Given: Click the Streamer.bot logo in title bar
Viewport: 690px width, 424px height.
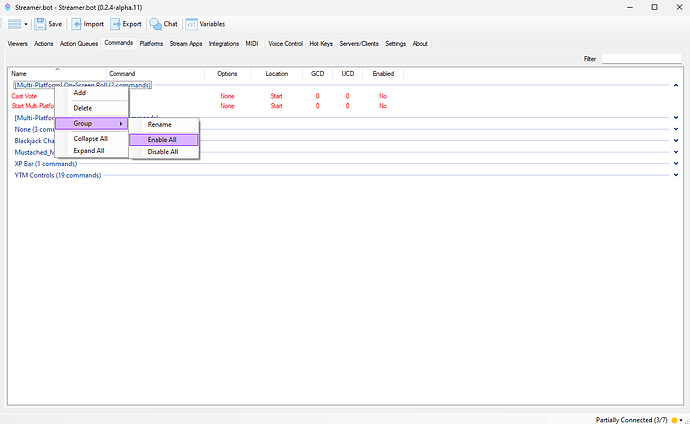Looking at the screenshot, I should [8, 6].
